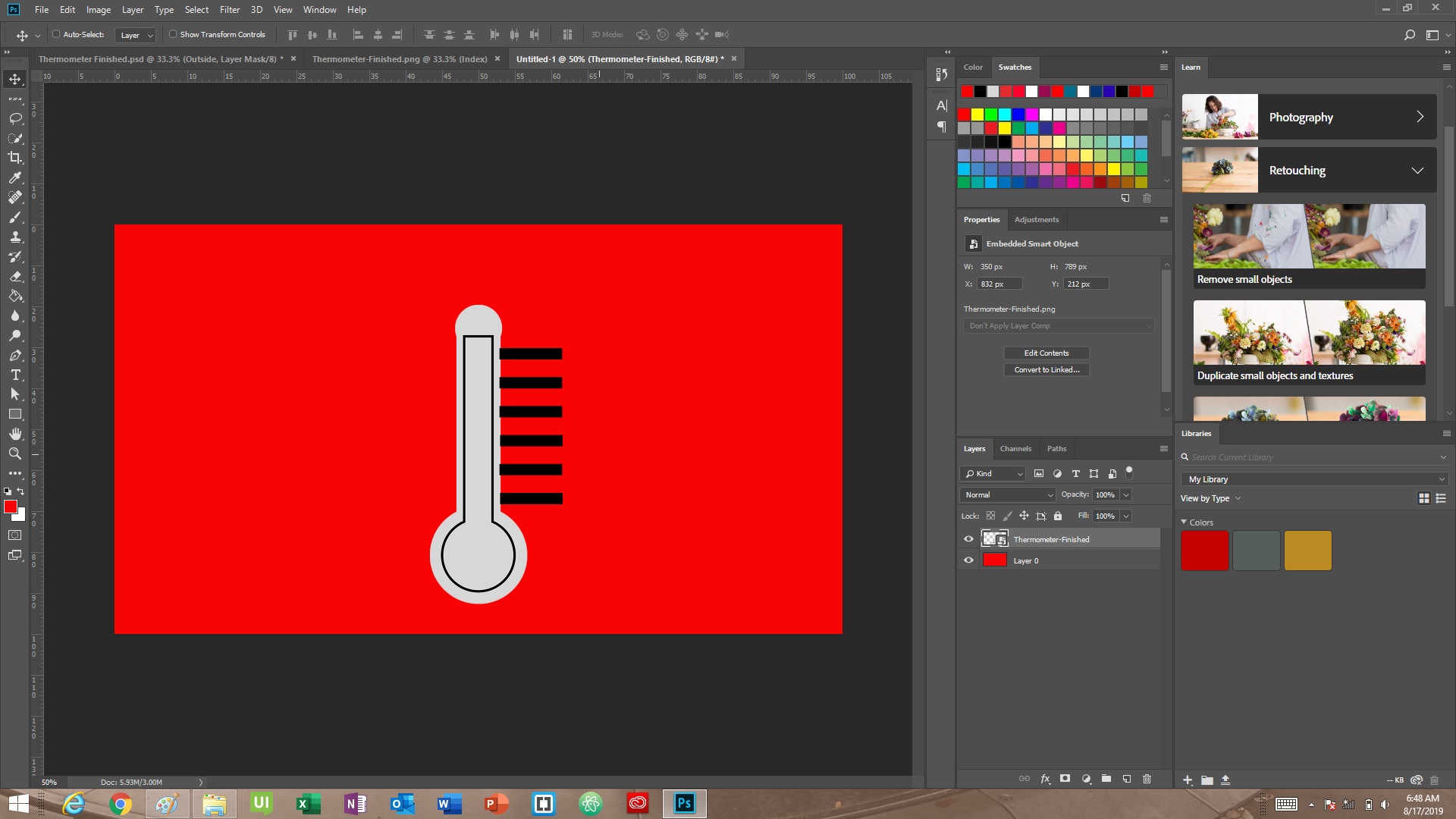The width and height of the screenshot is (1456, 819).
Task: Open the Normal blend mode dropdown
Action: click(1009, 494)
